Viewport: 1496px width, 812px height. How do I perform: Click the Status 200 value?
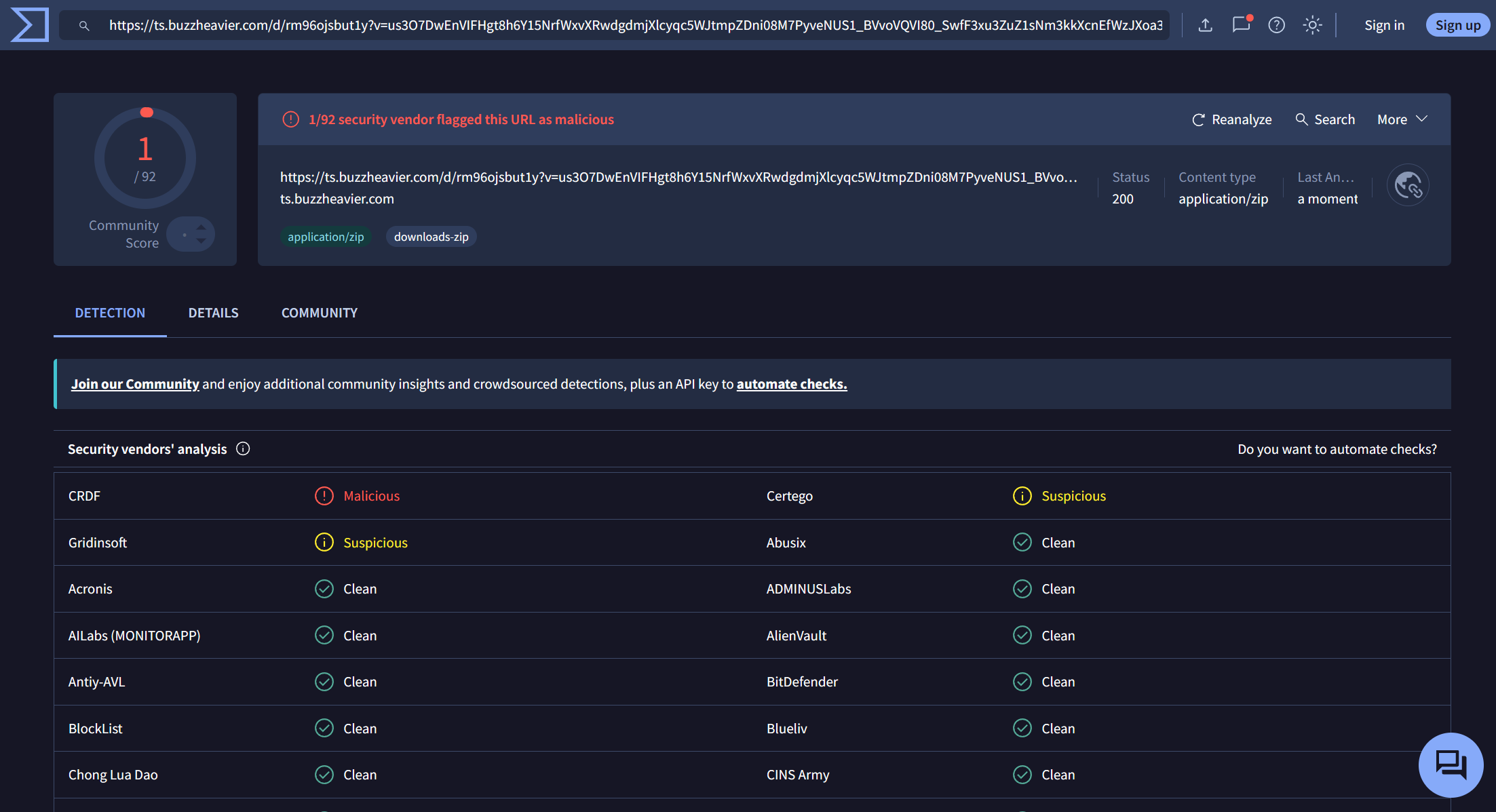point(1123,199)
